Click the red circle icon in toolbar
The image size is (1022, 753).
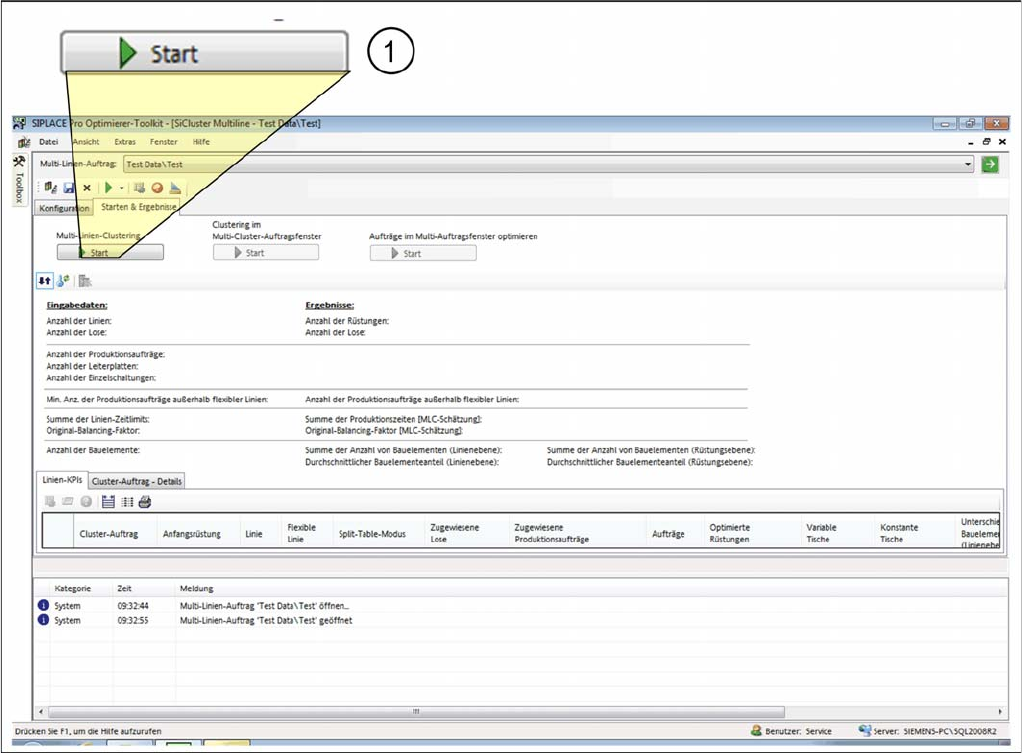157,187
